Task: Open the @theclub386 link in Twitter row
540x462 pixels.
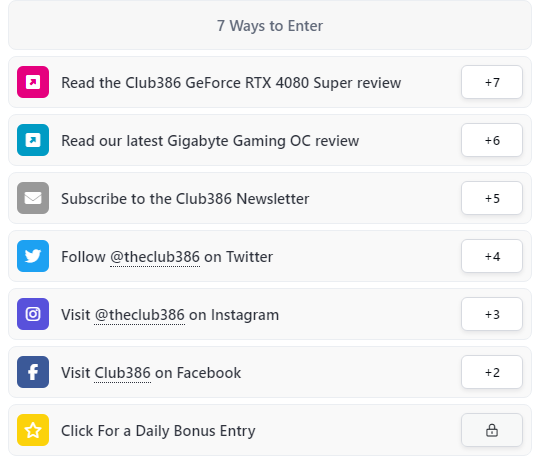Action: point(155,257)
